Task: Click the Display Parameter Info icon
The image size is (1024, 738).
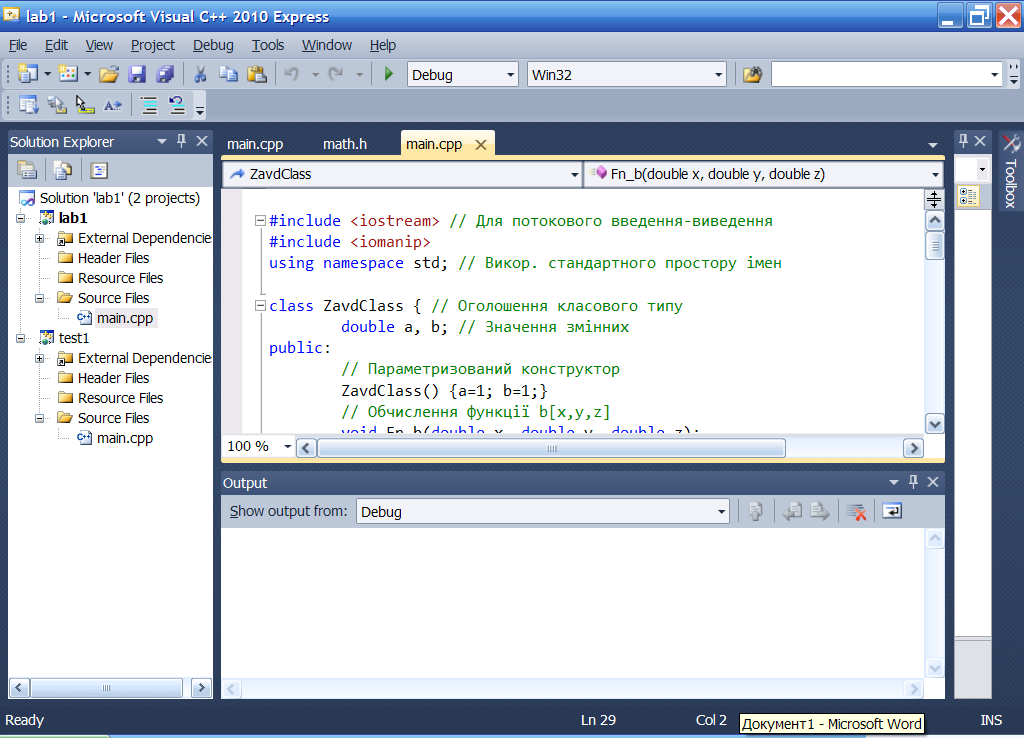Action: click(57, 104)
